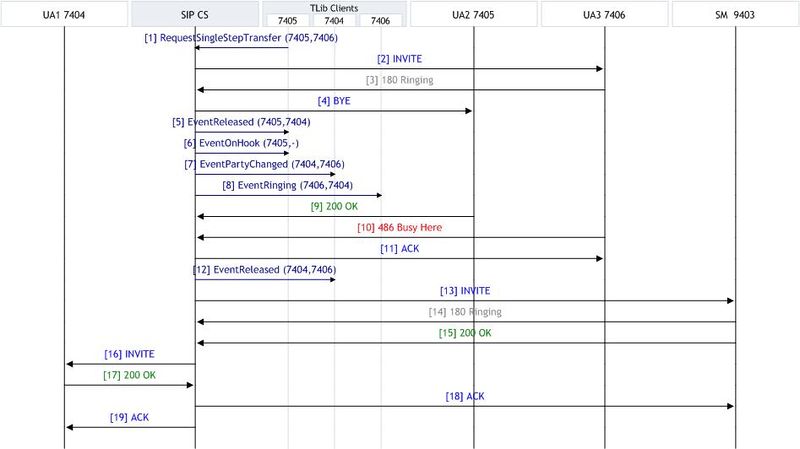Screen dimensions: 800x449
Task: Select the [3] 180 Ringing label
Action: pyautogui.click(x=399, y=80)
